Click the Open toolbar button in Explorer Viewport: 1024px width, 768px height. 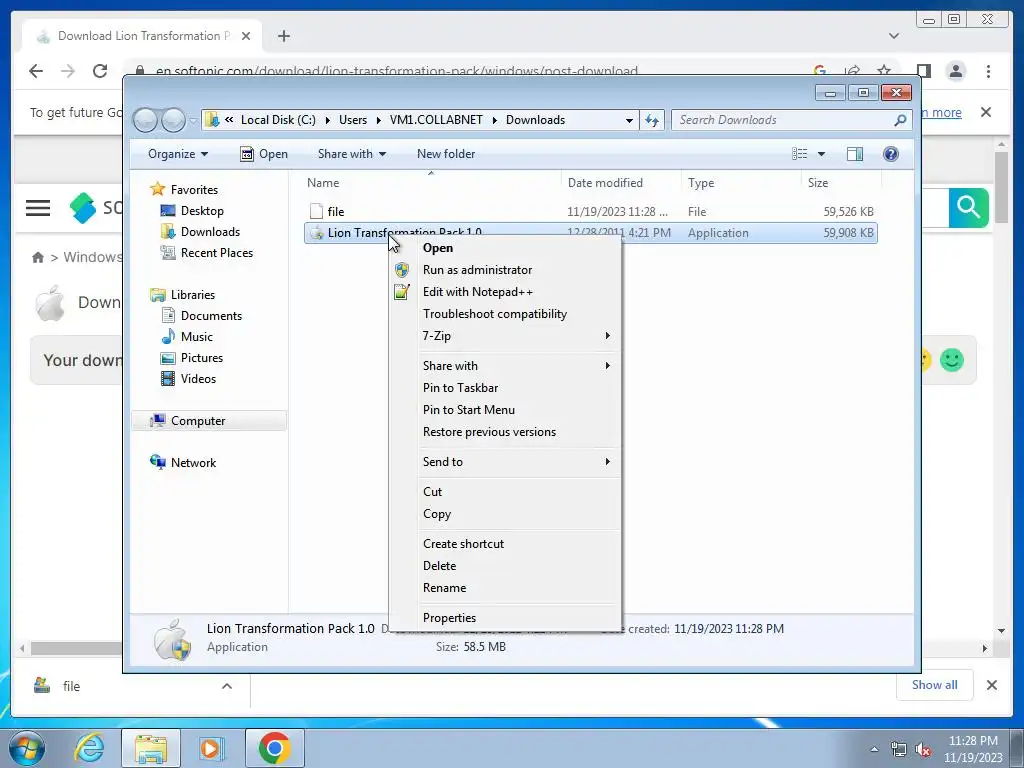coord(264,154)
